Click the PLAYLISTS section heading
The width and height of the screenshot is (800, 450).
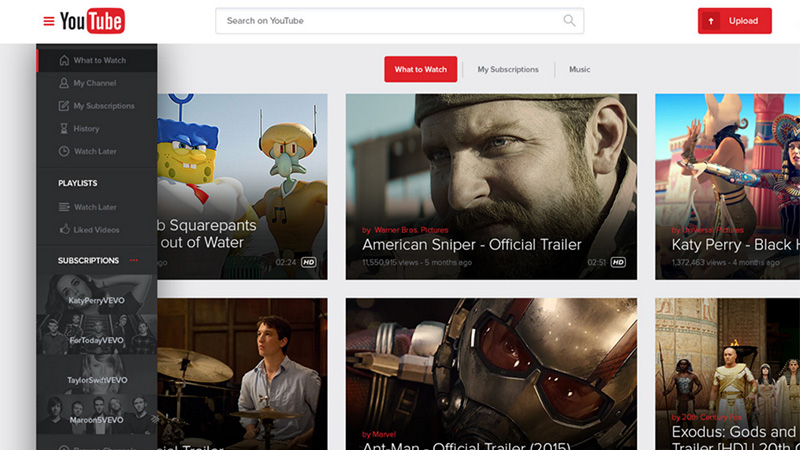pos(78,183)
